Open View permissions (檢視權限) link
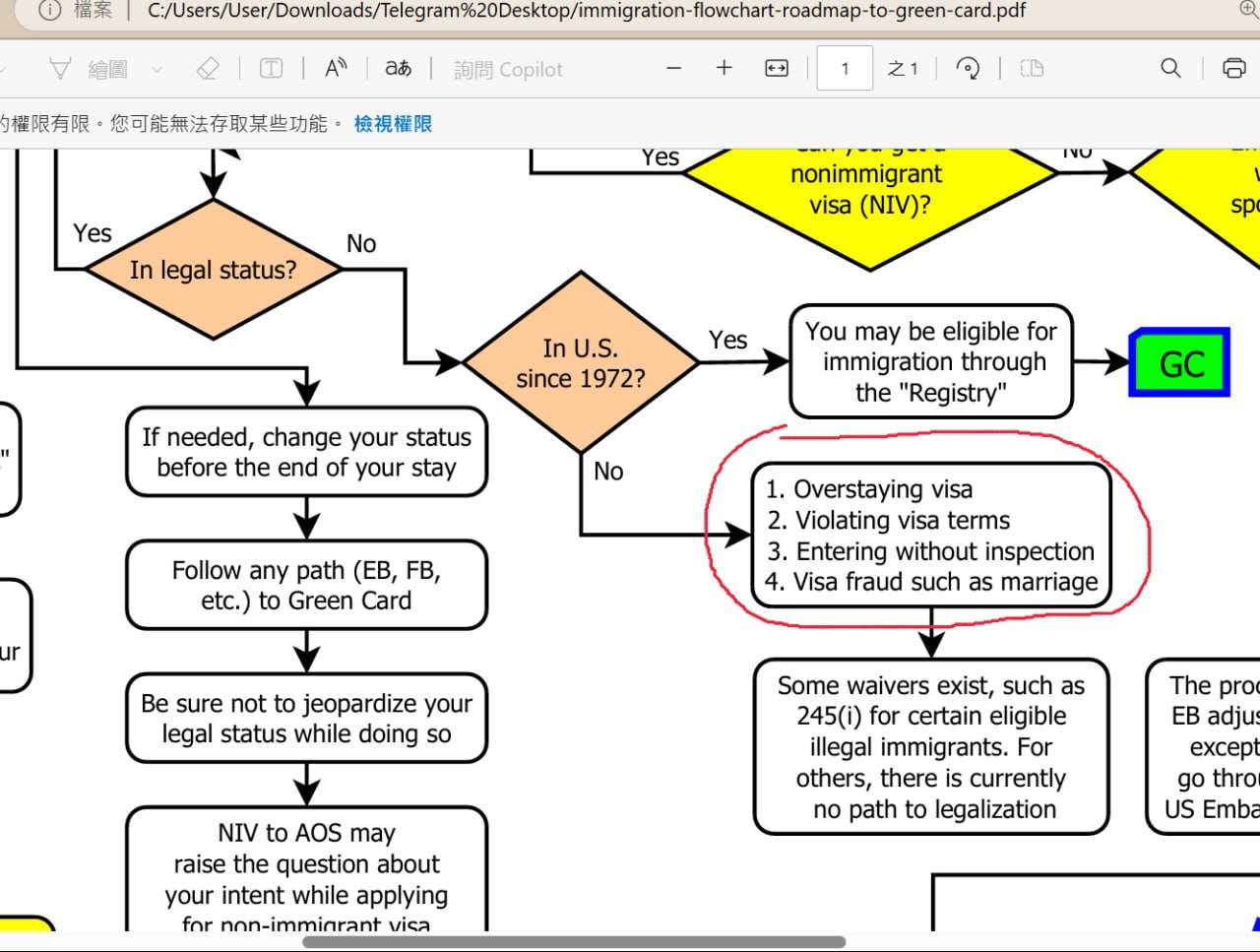This screenshot has height=952, width=1260. tap(393, 124)
